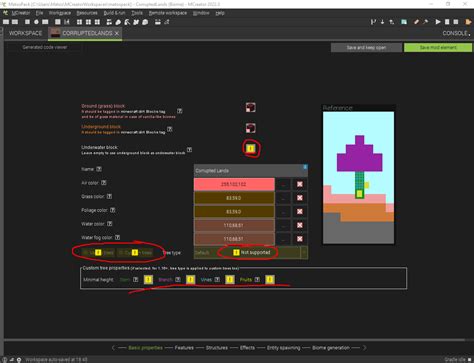The width and height of the screenshot is (474, 363).
Task: Open the Underground block selector icon
Action: pyautogui.click(x=251, y=128)
